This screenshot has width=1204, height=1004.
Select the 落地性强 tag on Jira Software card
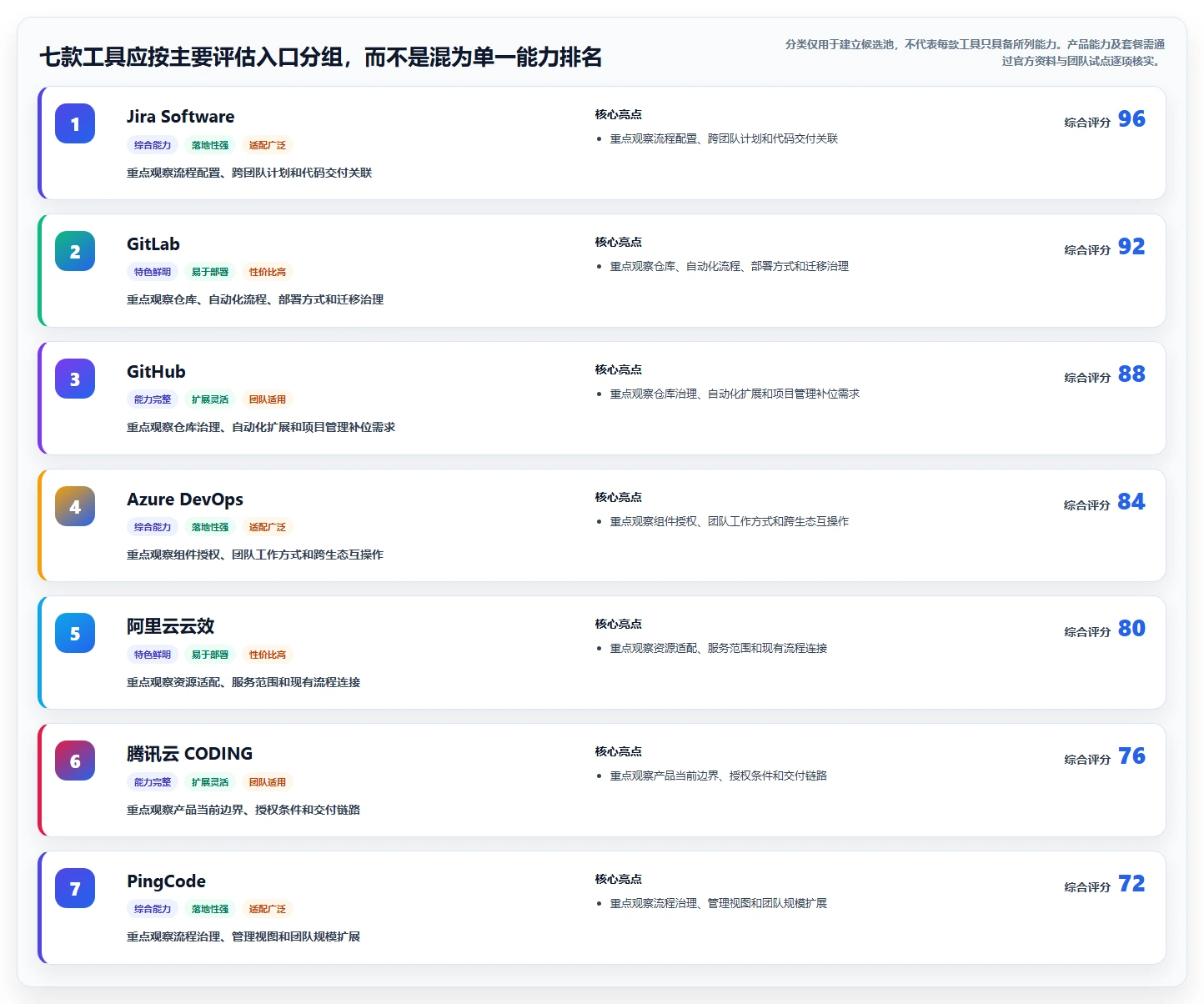pos(210,145)
